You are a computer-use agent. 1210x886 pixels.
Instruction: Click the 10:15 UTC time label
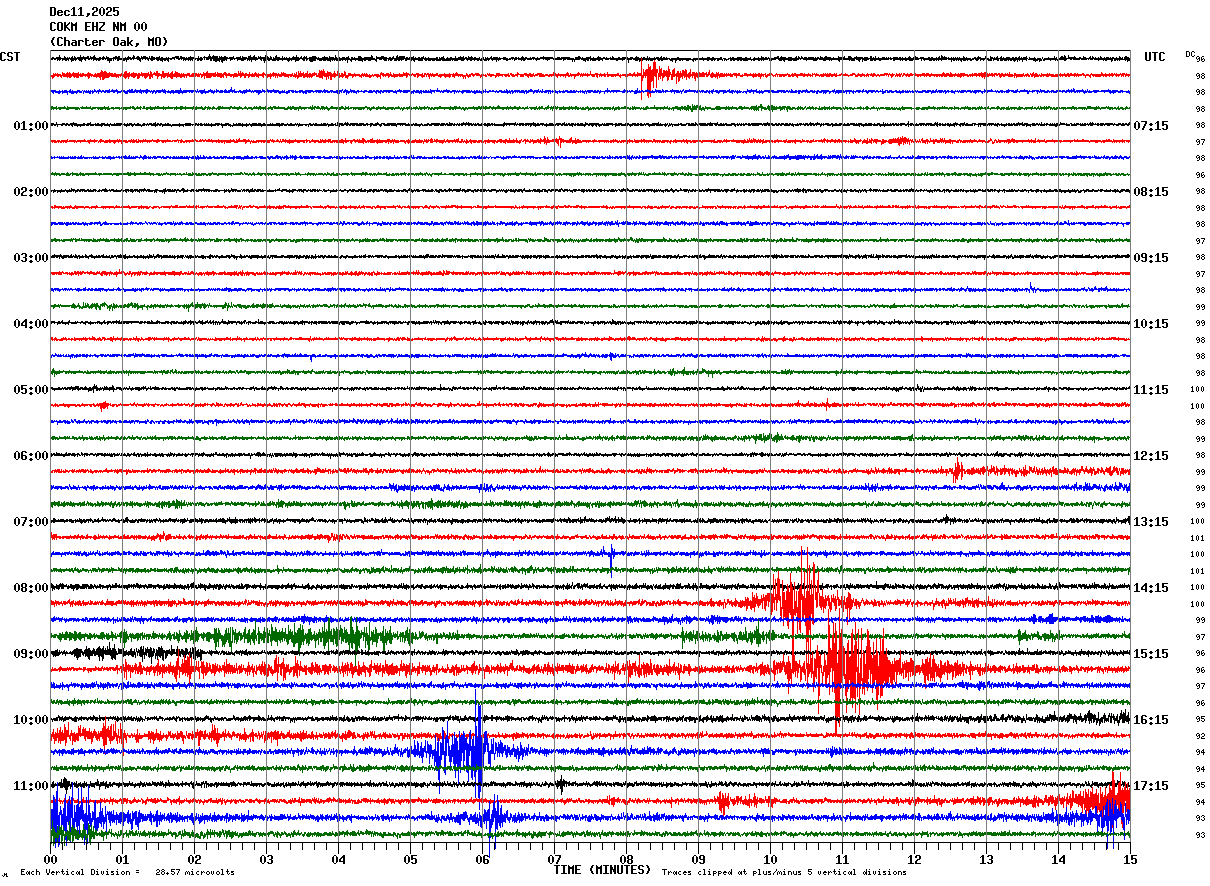coord(1151,324)
